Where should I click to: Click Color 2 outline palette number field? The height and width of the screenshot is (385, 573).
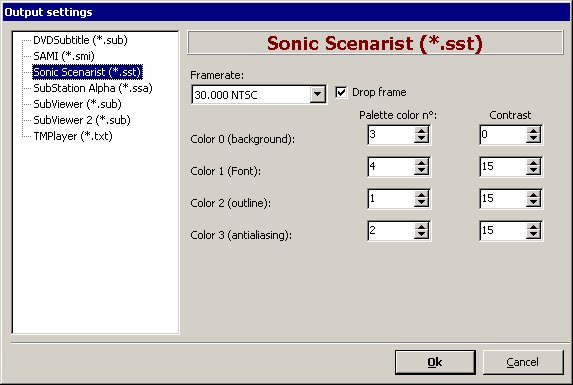[391, 199]
